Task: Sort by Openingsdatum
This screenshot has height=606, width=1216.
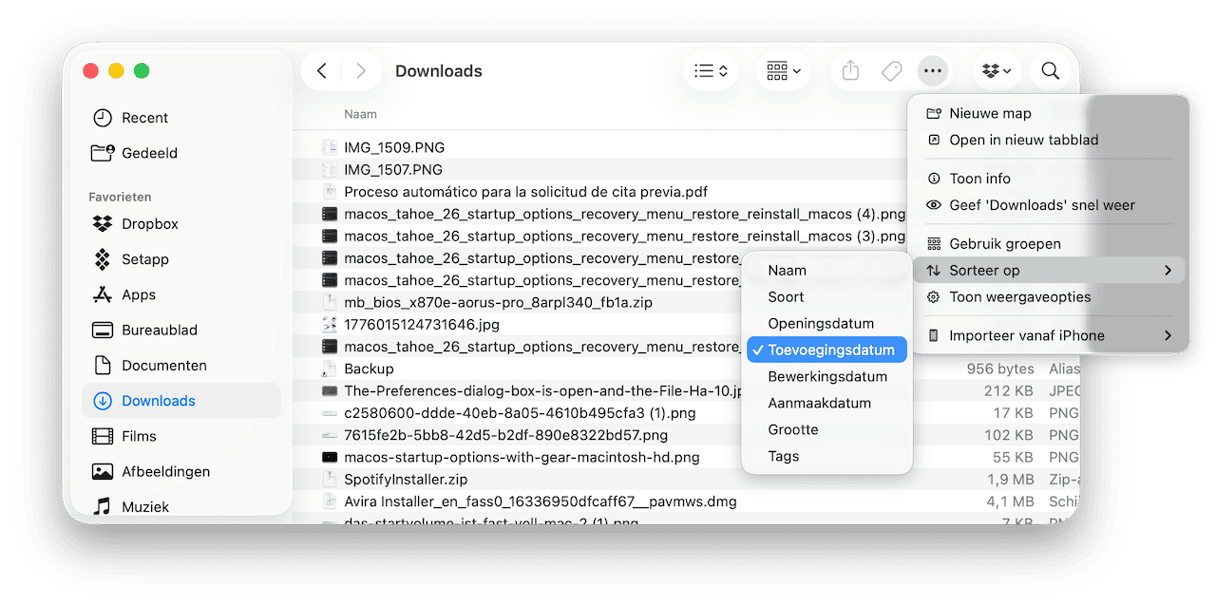Action: [x=827, y=324]
